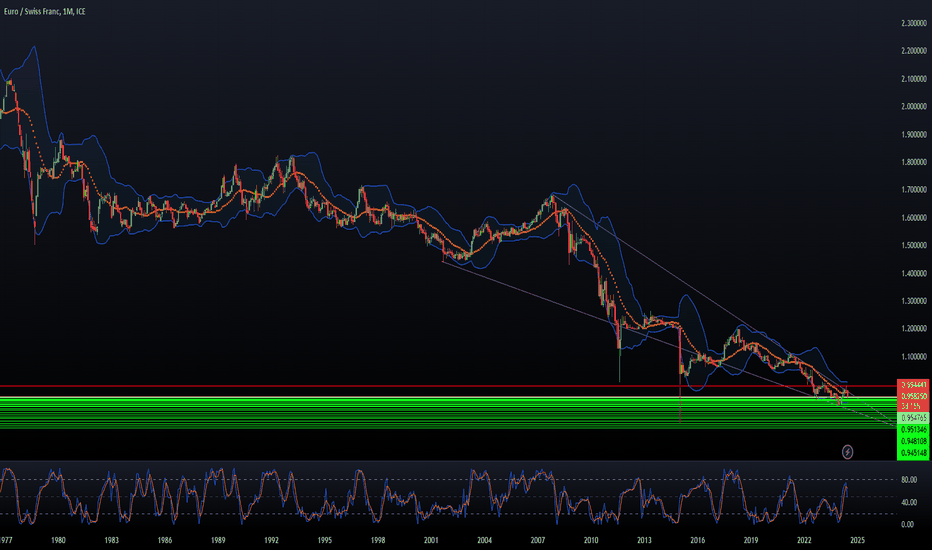Click the lightning bolt events icon
The image size is (932, 550).
coord(847,452)
